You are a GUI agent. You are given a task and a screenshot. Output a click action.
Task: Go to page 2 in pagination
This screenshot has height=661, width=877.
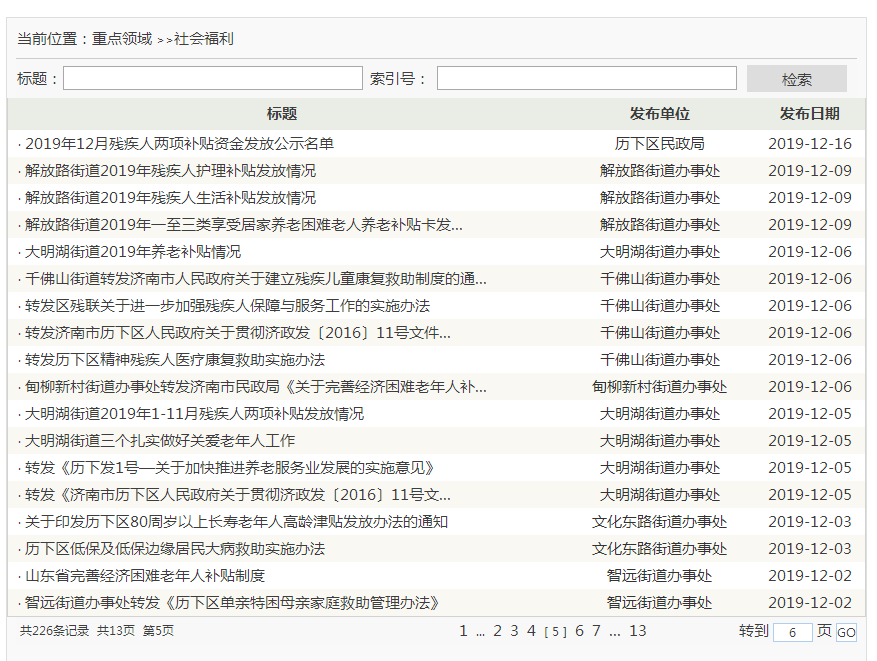497,631
